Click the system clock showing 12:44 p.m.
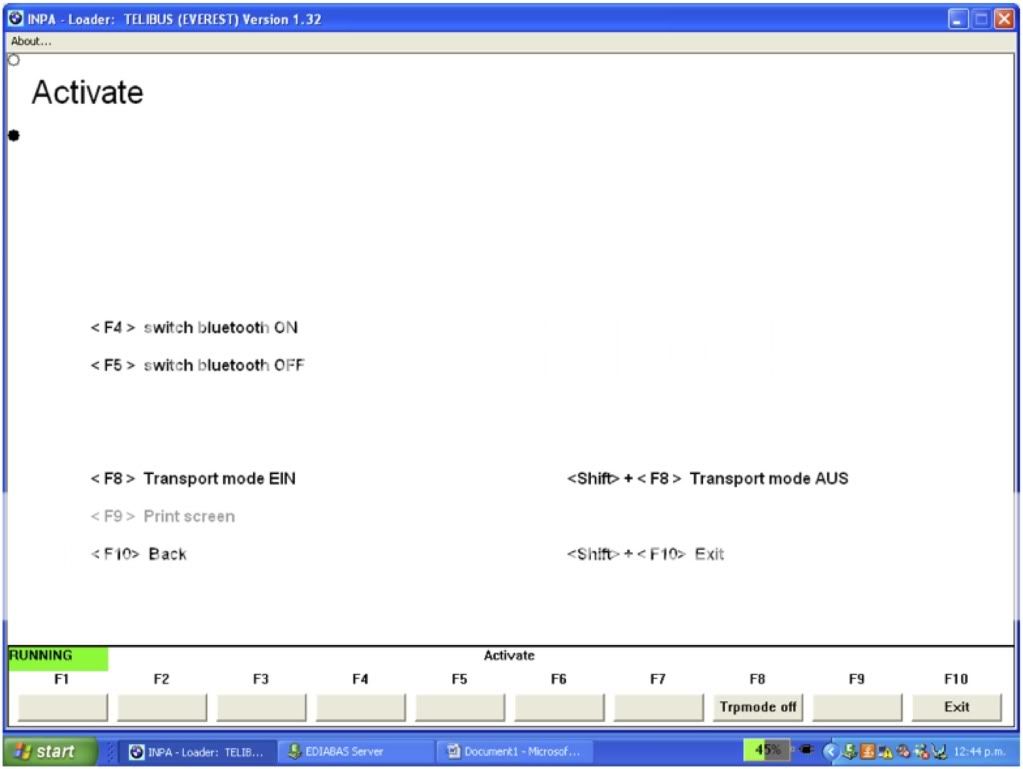The width and height of the screenshot is (1023, 769). [x=979, y=752]
